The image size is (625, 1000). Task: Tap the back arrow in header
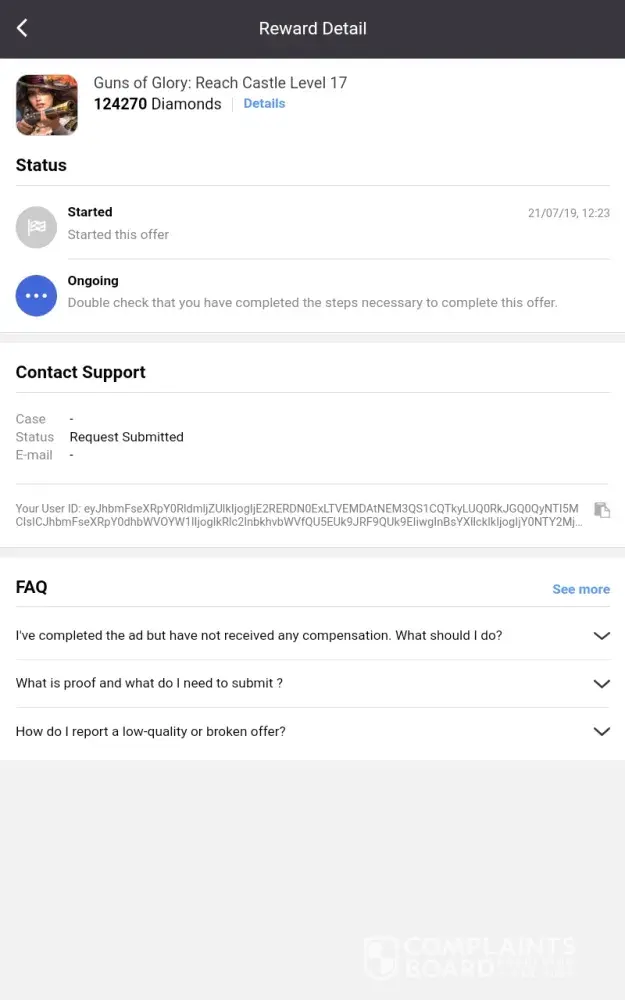(22, 28)
